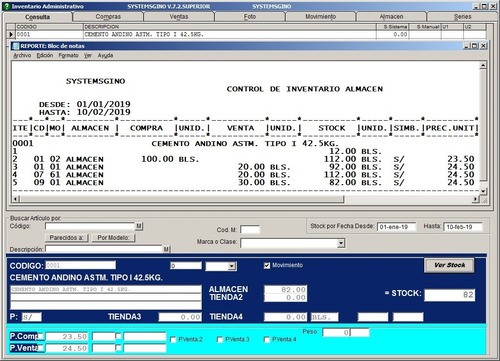Click the TIENDA2 quantity field
500x361 pixels.
click(285, 298)
